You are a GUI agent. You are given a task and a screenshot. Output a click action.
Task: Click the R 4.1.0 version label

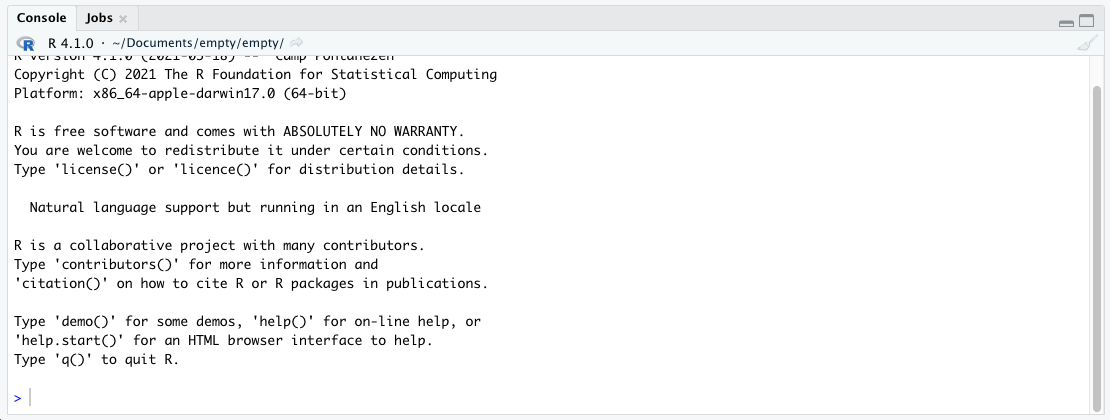[x=70, y=44]
